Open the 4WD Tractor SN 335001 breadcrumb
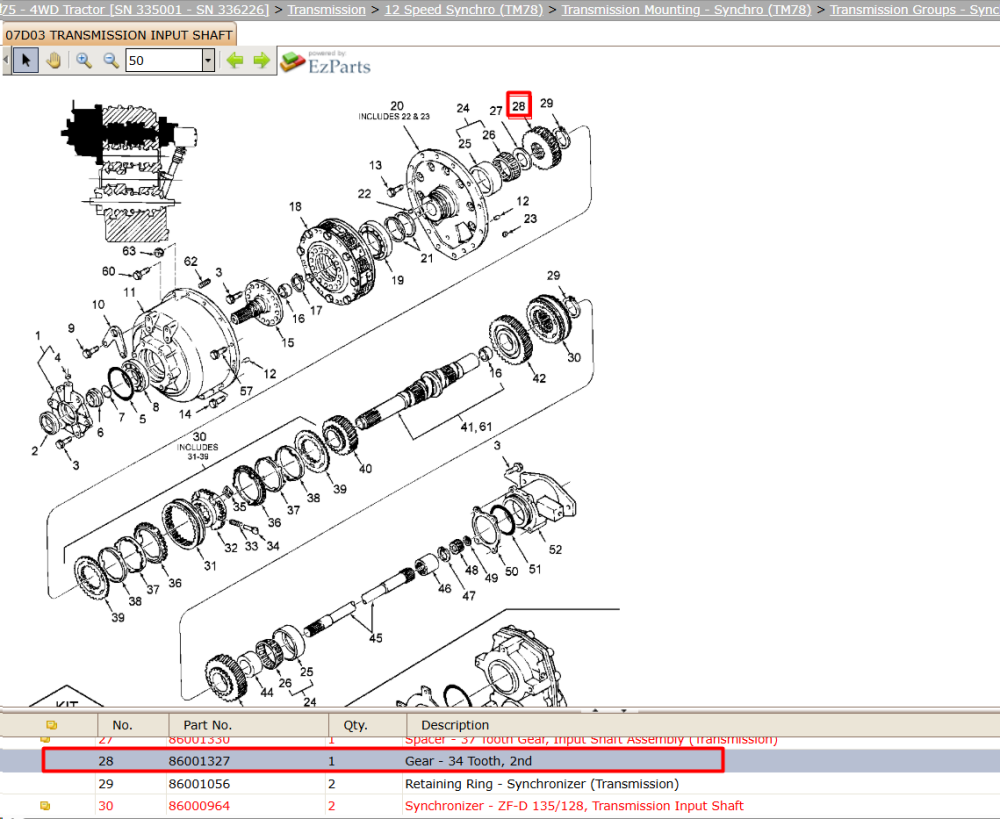Image resolution: width=1000 pixels, height=819 pixels. click(134, 10)
